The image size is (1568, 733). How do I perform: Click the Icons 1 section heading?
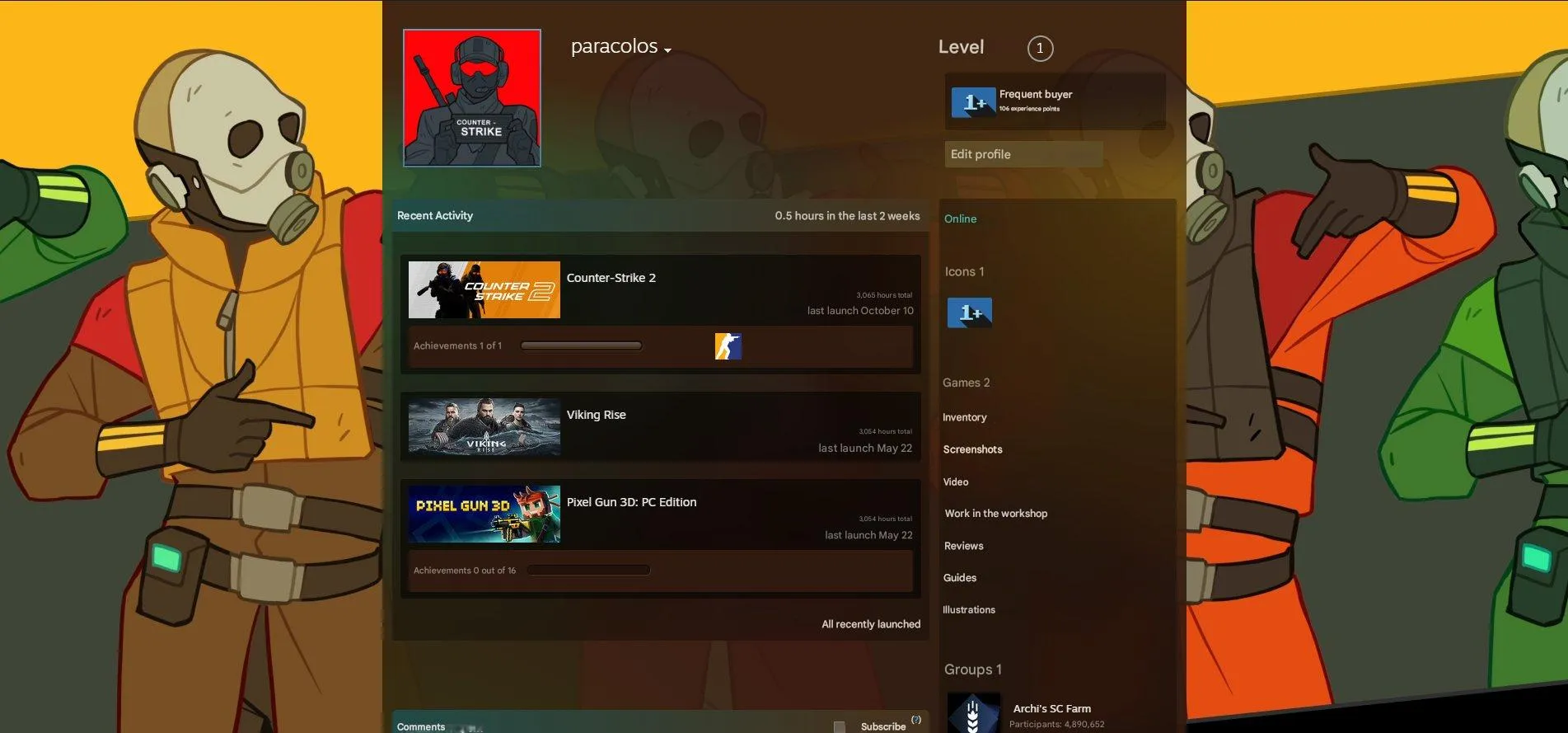coord(964,271)
